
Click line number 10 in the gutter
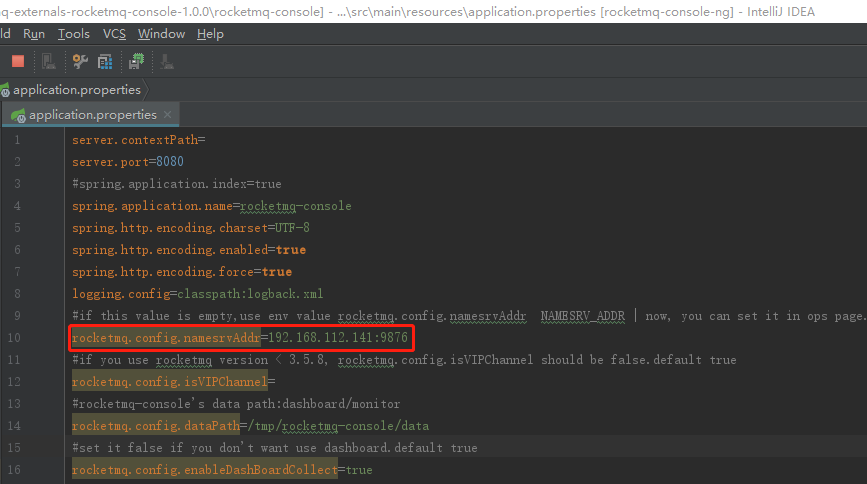(14, 337)
